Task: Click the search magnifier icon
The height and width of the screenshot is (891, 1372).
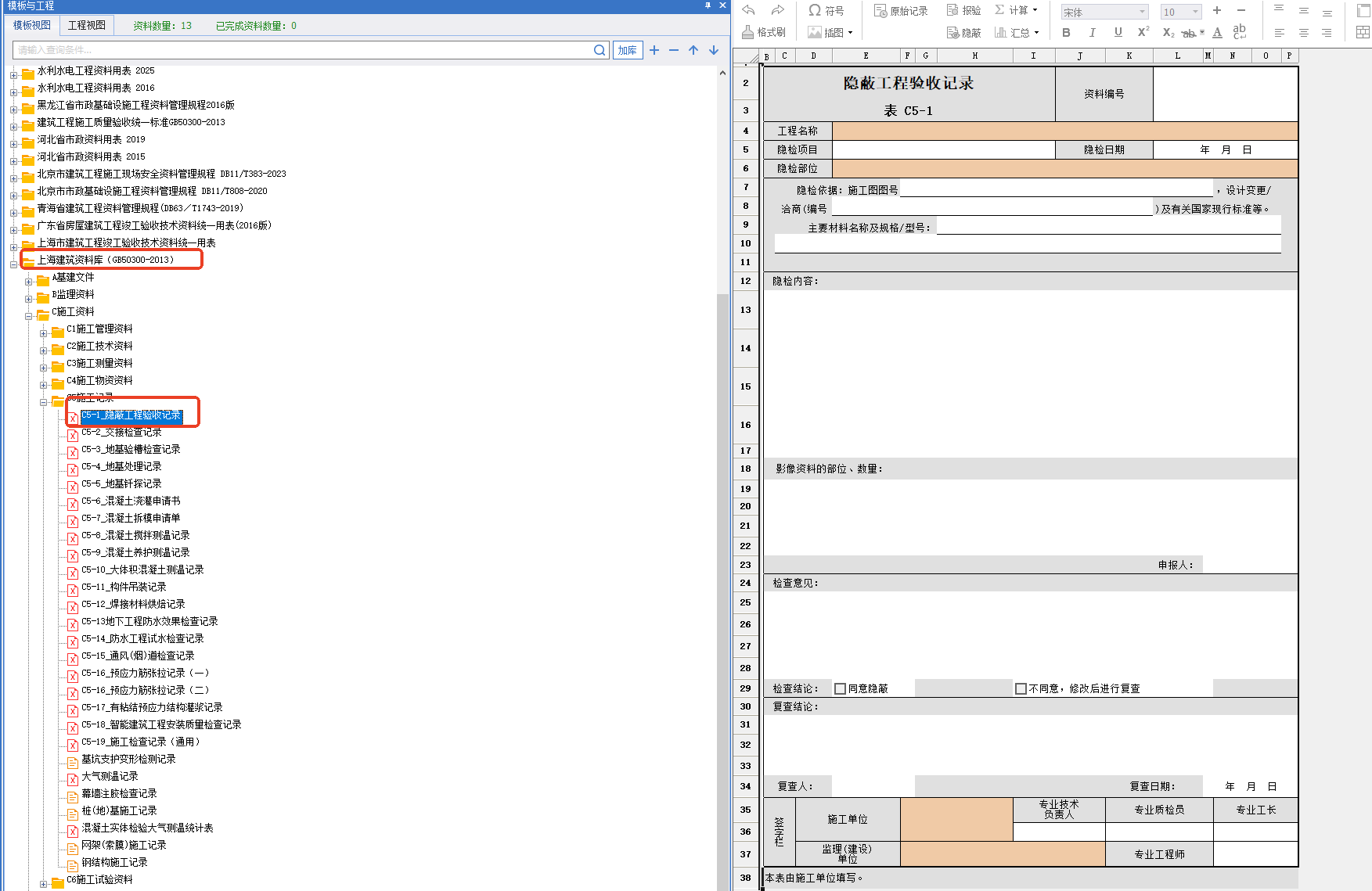Action: (x=600, y=50)
